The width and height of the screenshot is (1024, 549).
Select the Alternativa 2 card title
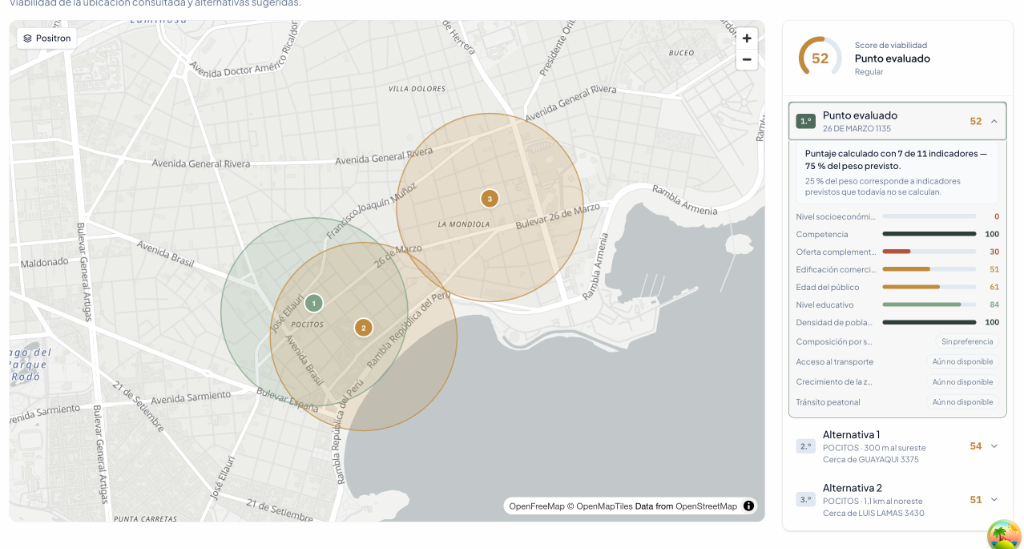[852, 488]
